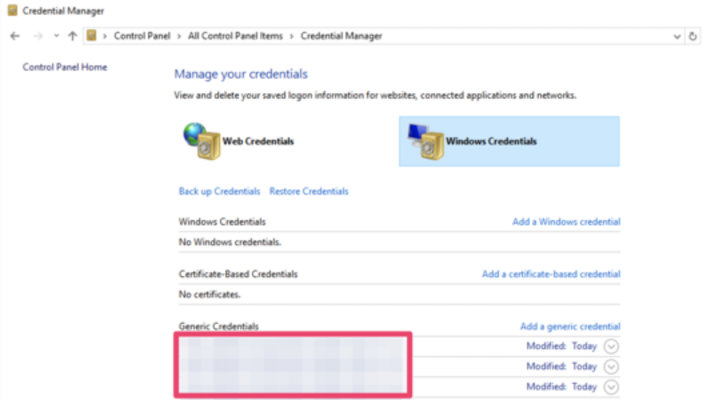Image resolution: width=707 pixels, height=400 pixels.
Task: Expand the third generic credential entry
Action: pos(612,387)
